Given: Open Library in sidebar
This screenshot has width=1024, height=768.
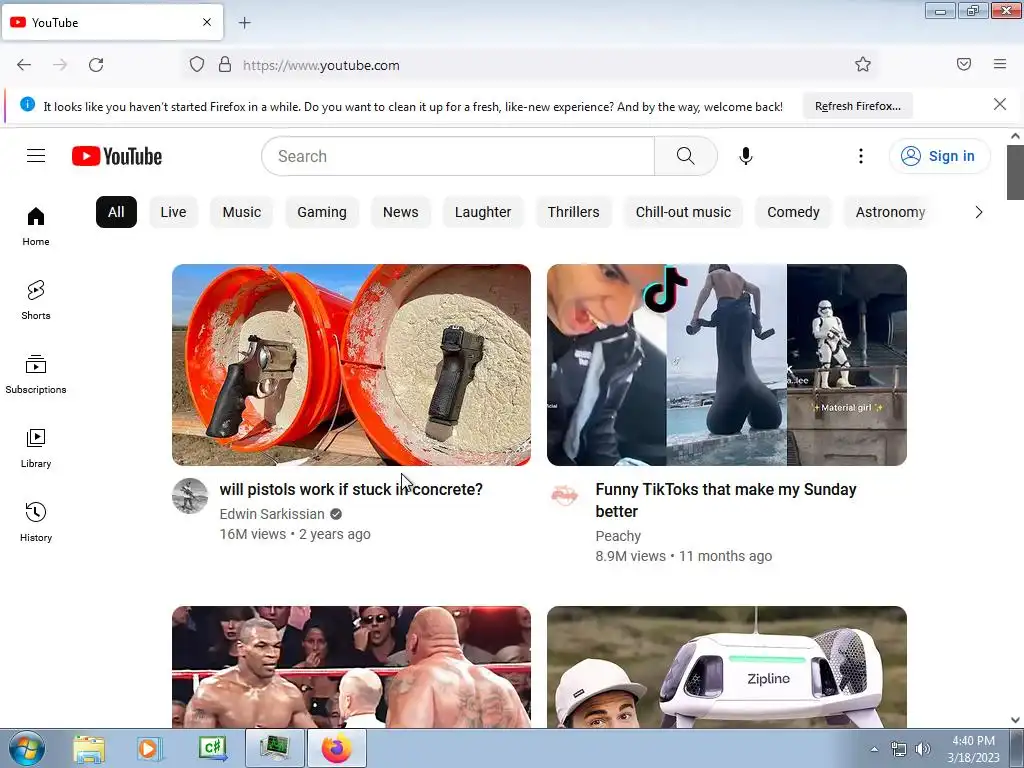Looking at the screenshot, I should point(36,448).
